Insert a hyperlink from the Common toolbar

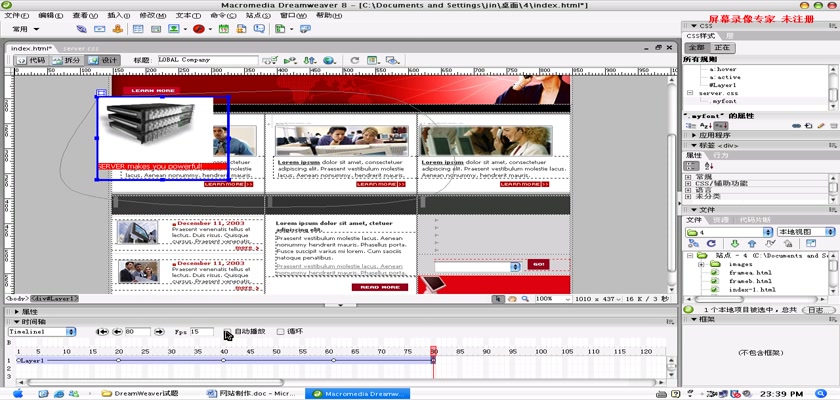(x=81, y=29)
